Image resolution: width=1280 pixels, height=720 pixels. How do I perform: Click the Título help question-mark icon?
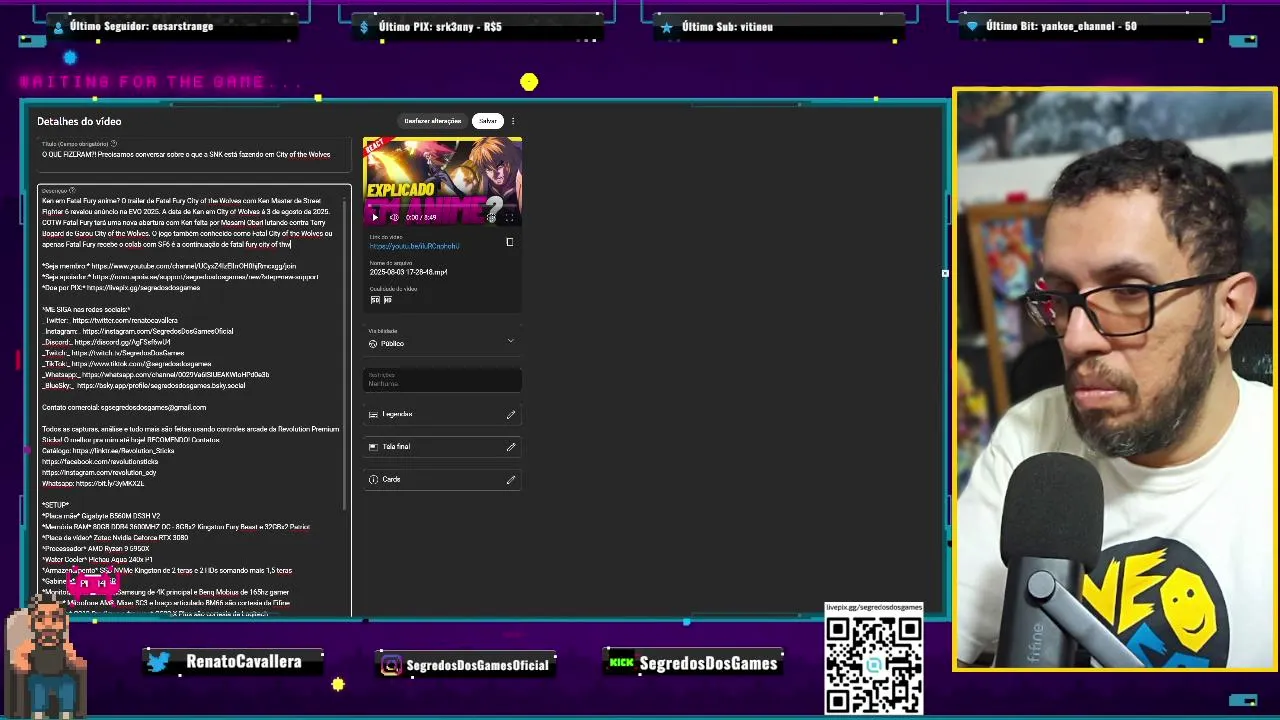pyautogui.click(x=113, y=144)
